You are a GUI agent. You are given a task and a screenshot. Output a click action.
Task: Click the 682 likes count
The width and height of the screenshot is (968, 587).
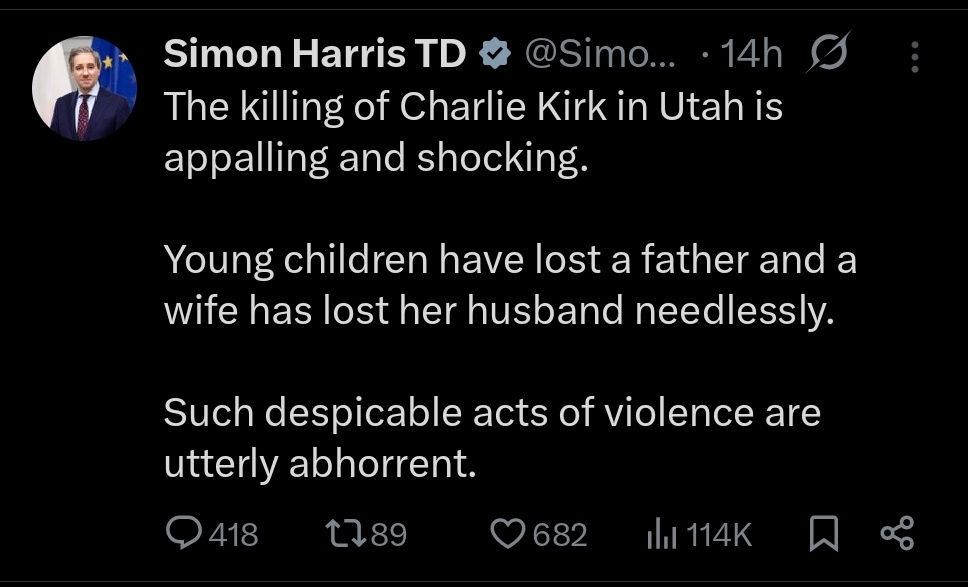pos(559,534)
